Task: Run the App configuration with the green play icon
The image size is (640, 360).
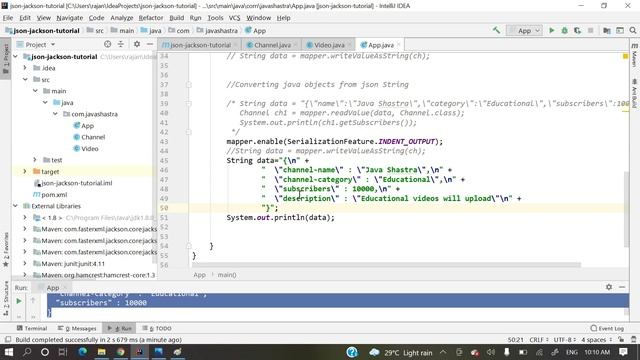Action: point(551,30)
